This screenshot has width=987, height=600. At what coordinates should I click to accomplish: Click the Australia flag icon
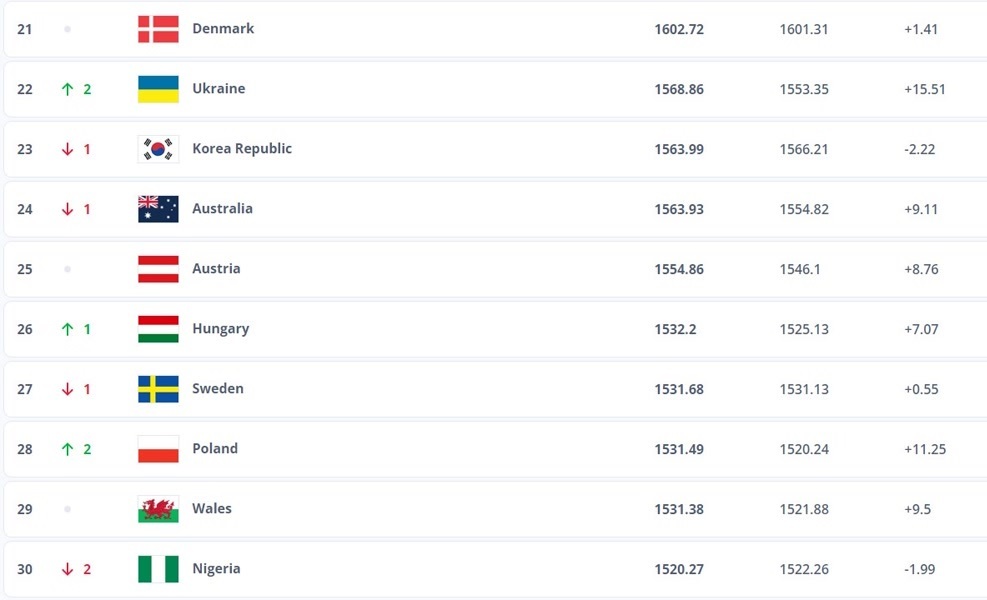click(158, 209)
